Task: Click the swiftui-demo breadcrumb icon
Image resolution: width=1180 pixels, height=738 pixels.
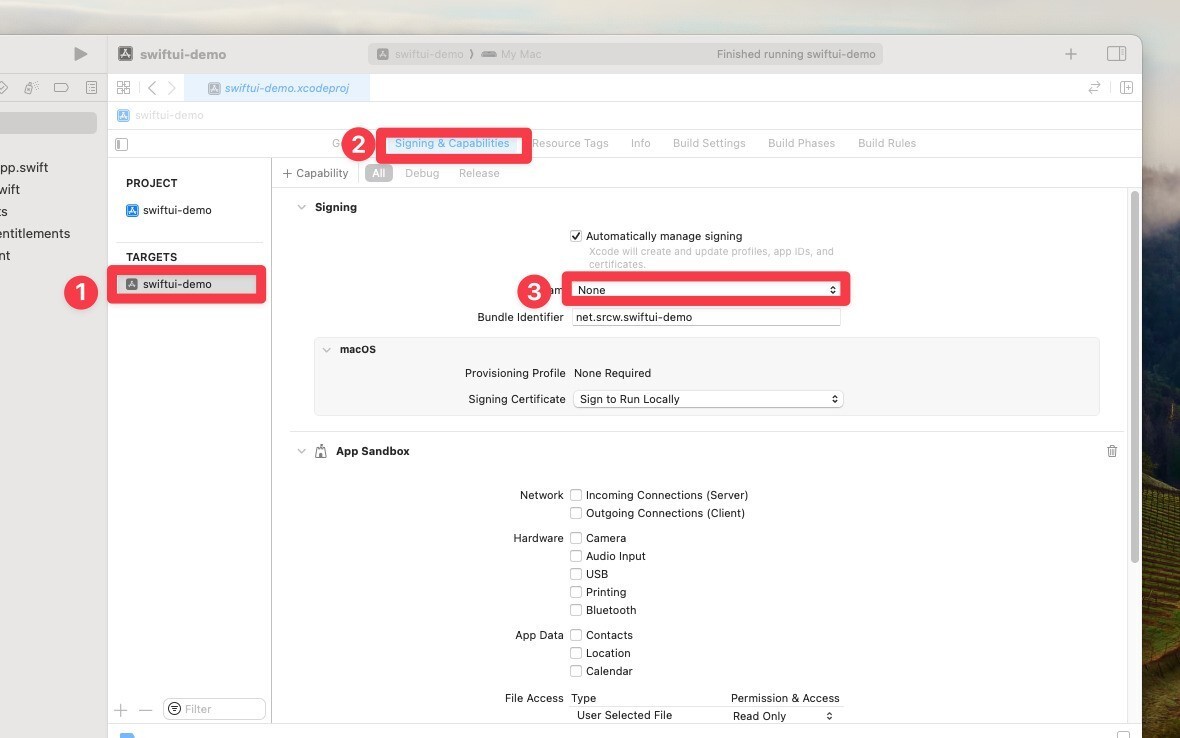Action: coord(123,115)
